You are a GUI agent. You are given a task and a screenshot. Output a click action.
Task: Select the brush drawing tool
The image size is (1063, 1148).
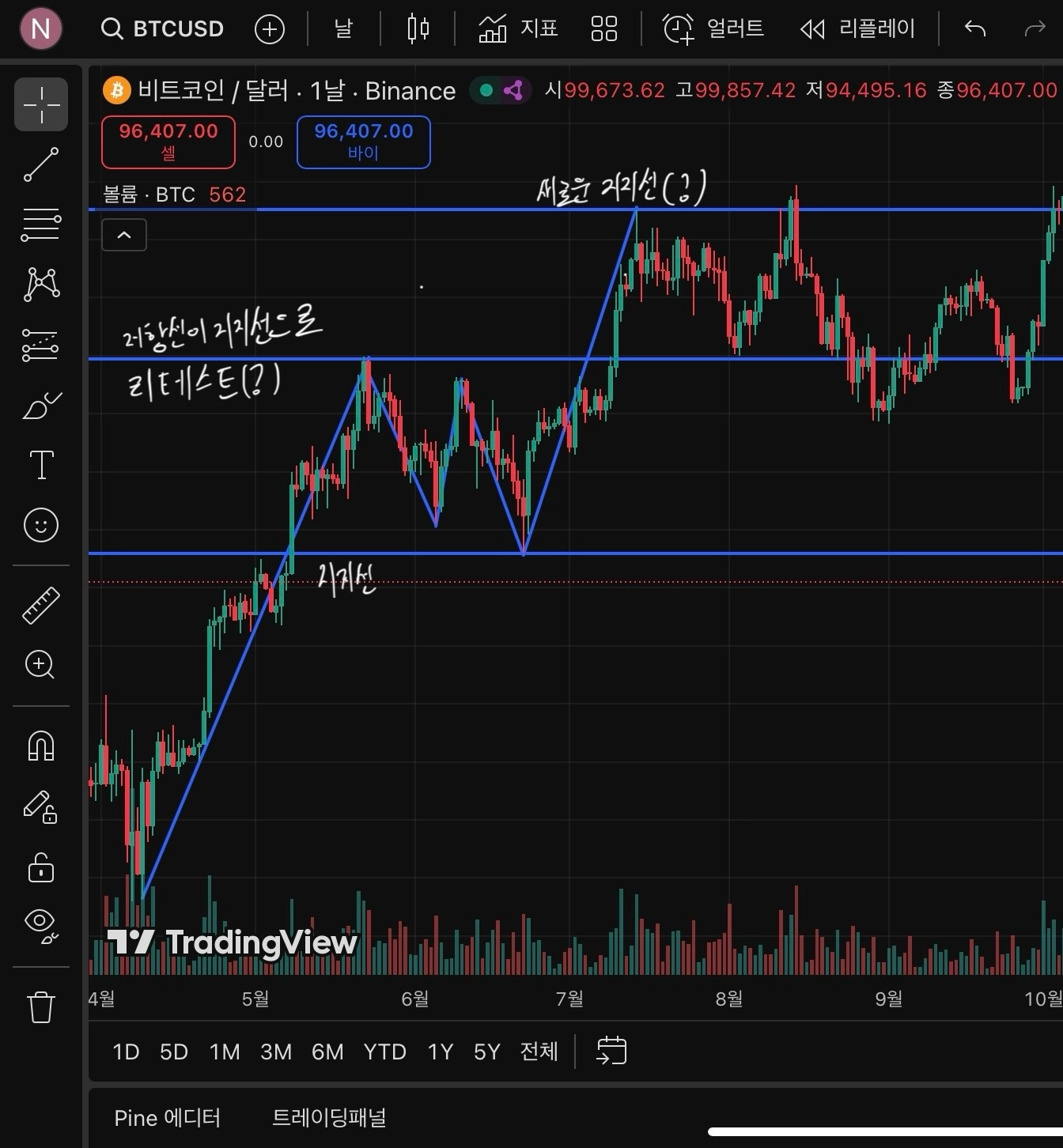pos(41,405)
